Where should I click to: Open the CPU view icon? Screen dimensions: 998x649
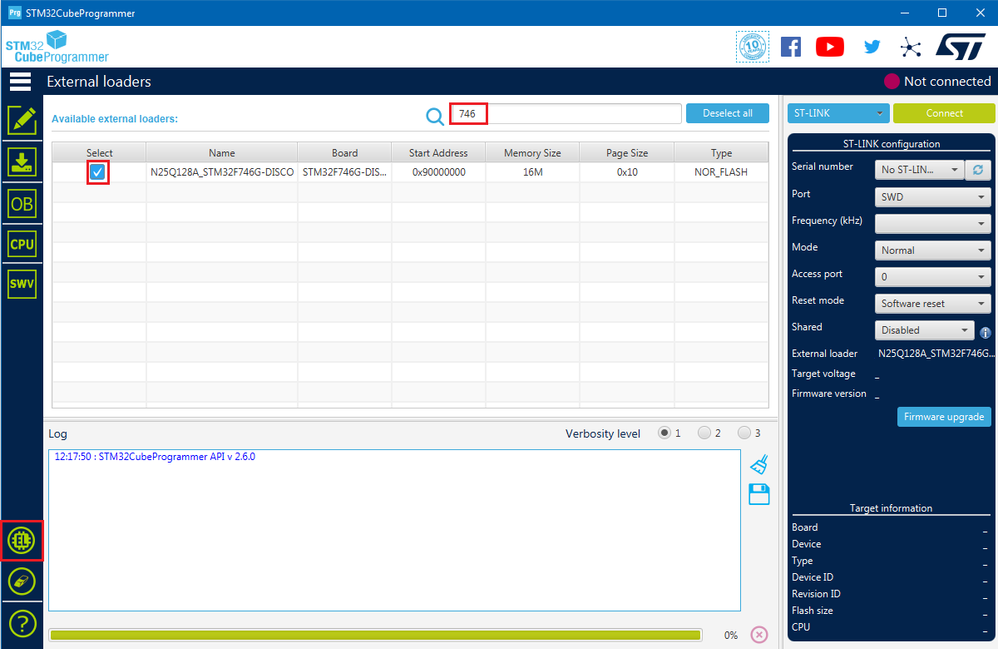click(x=22, y=244)
